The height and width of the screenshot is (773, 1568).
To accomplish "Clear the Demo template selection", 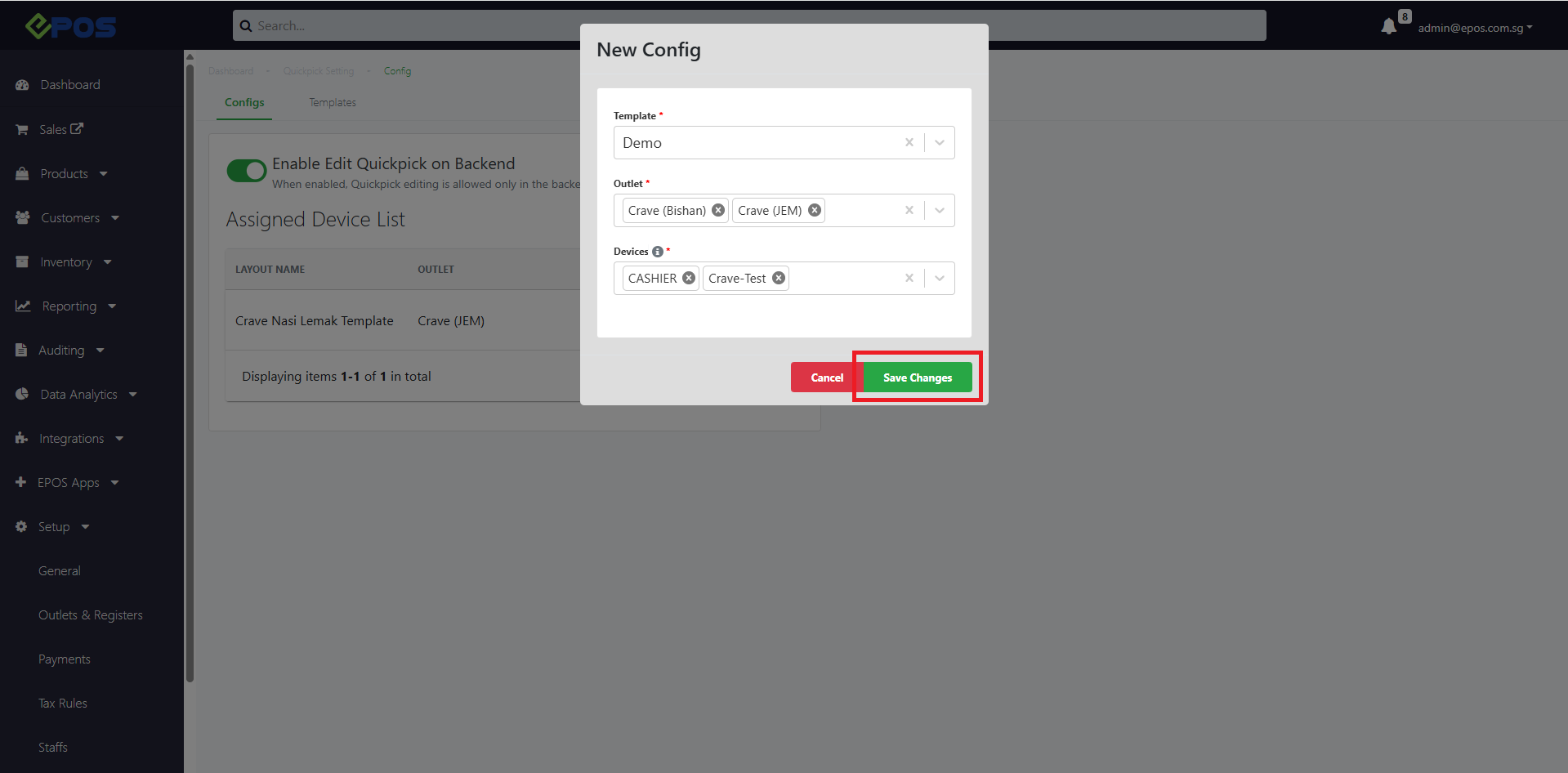I will tap(909, 142).
